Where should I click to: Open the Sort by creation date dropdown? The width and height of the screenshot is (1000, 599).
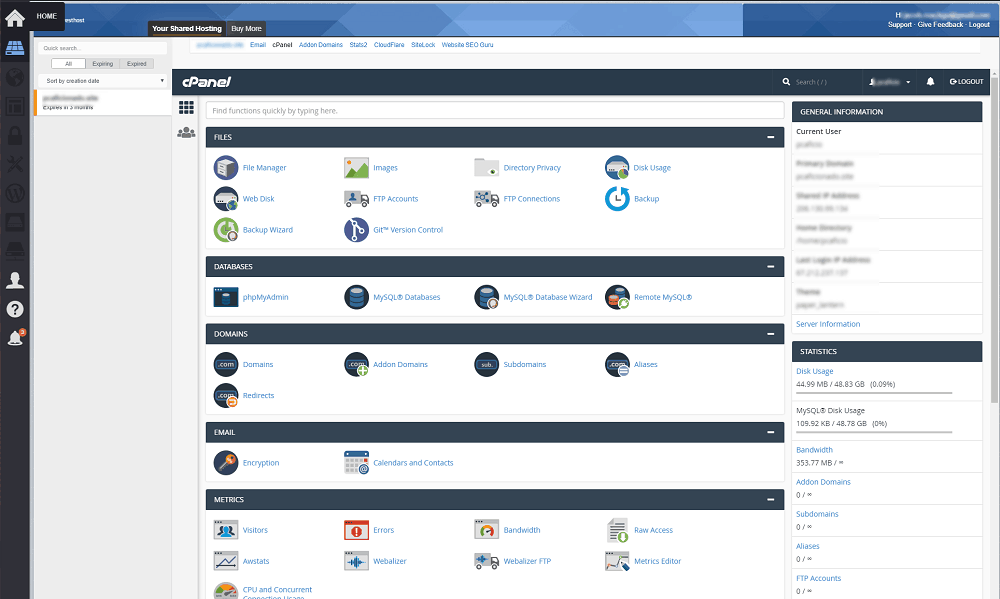pyautogui.click(x=103, y=81)
